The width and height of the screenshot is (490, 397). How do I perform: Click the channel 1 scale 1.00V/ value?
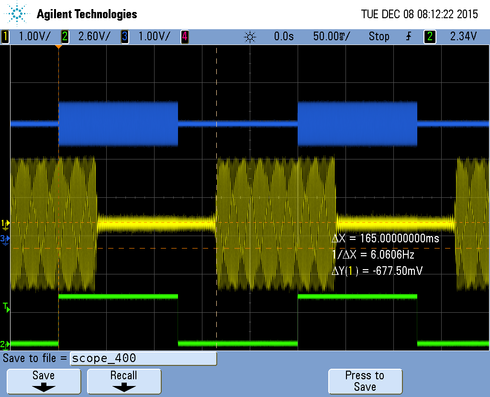[34, 36]
